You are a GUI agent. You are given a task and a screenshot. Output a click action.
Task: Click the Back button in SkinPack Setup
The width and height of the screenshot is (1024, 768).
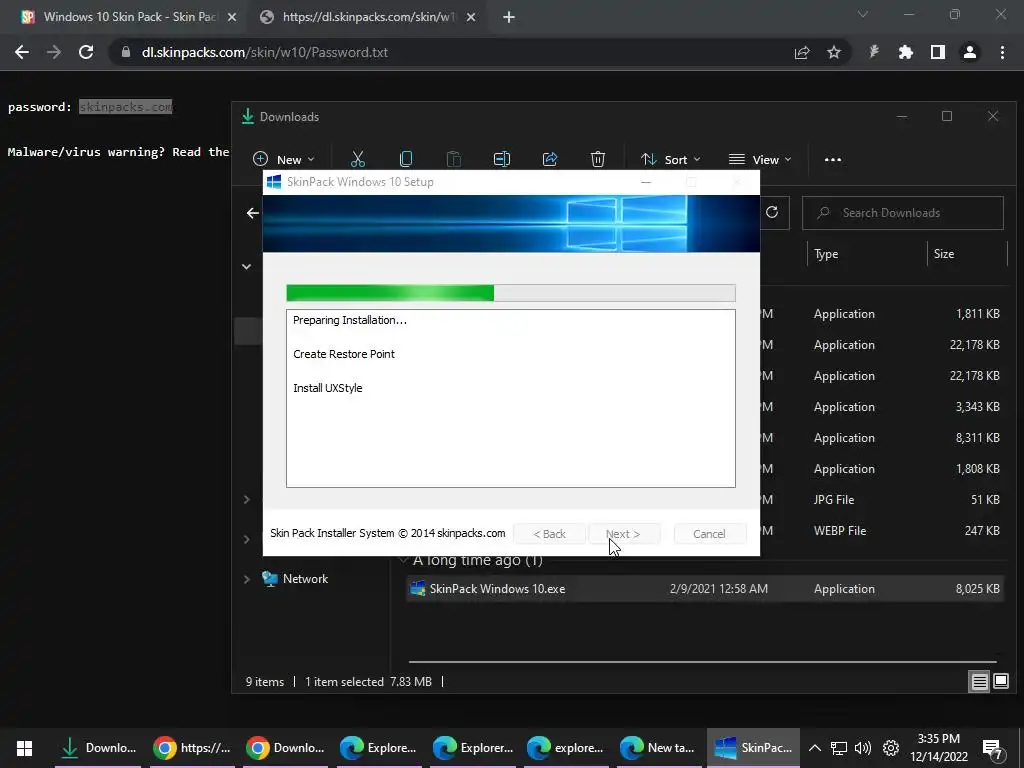[x=549, y=534]
